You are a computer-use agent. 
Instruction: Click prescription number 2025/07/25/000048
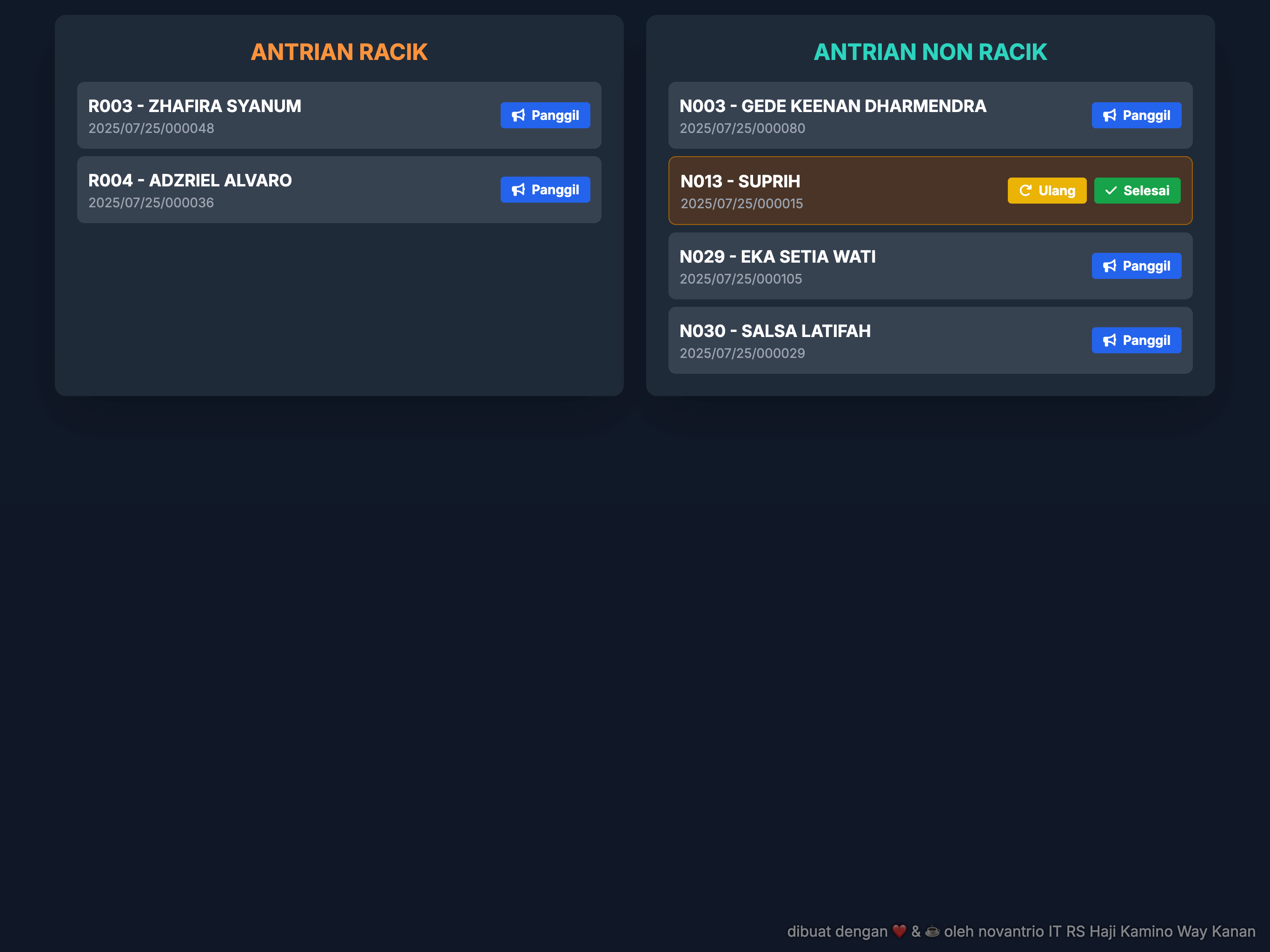[x=151, y=129]
